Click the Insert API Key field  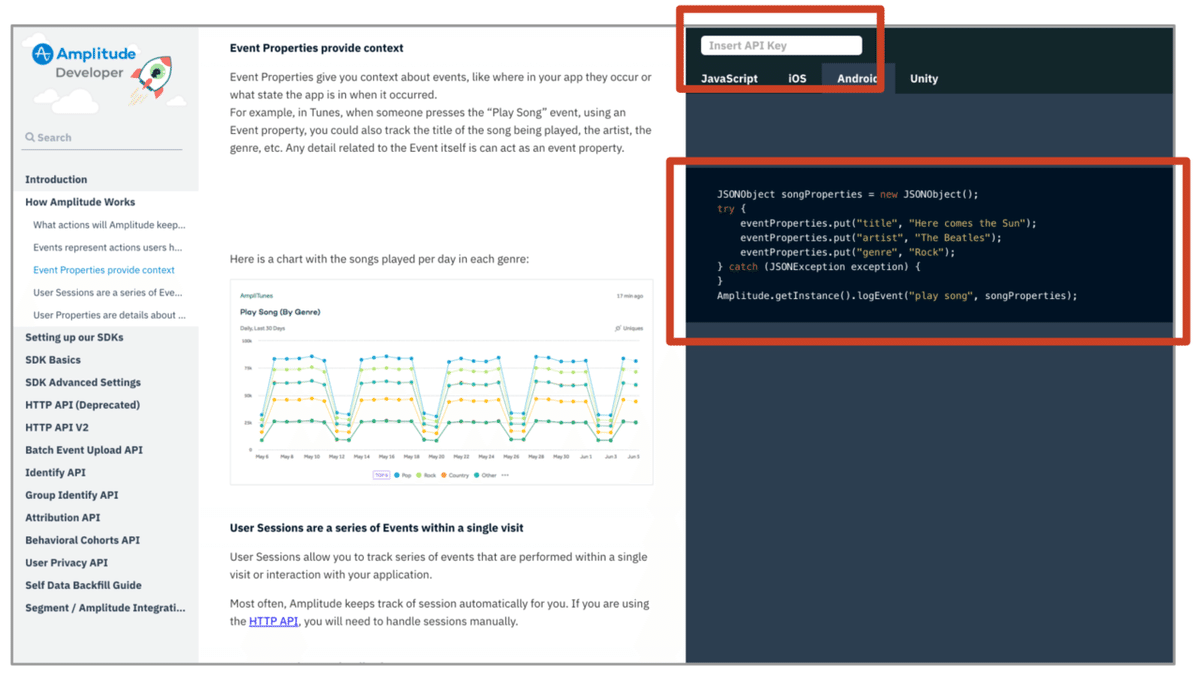(781, 45)
